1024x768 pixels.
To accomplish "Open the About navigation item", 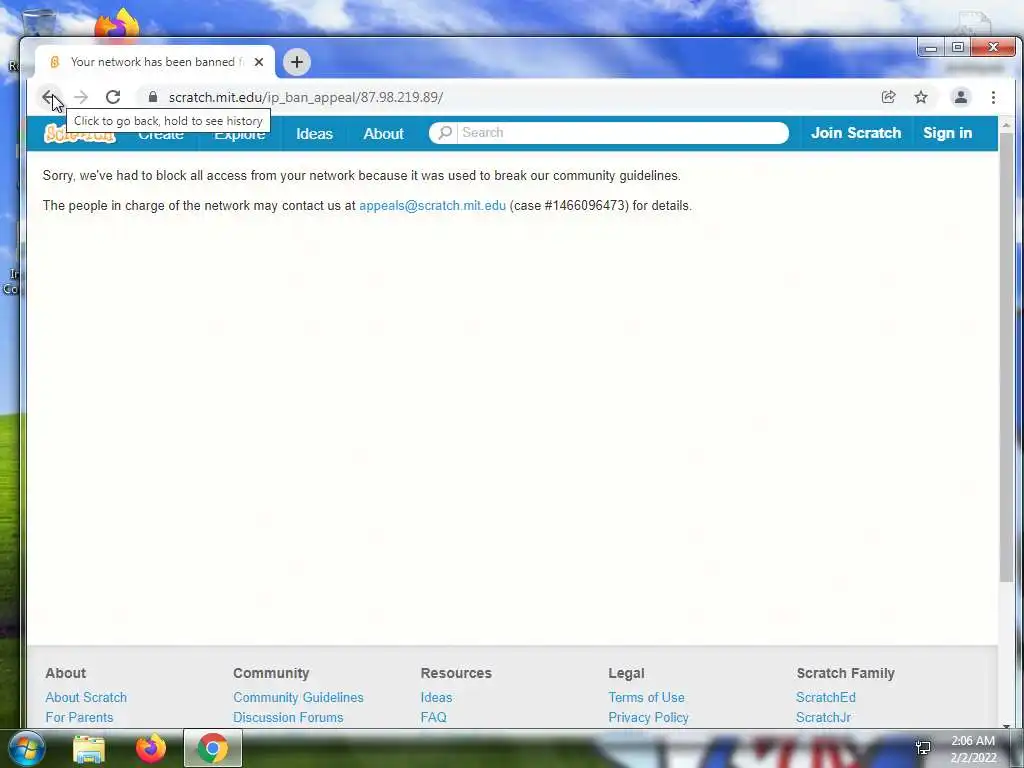I will pos(383,134).
